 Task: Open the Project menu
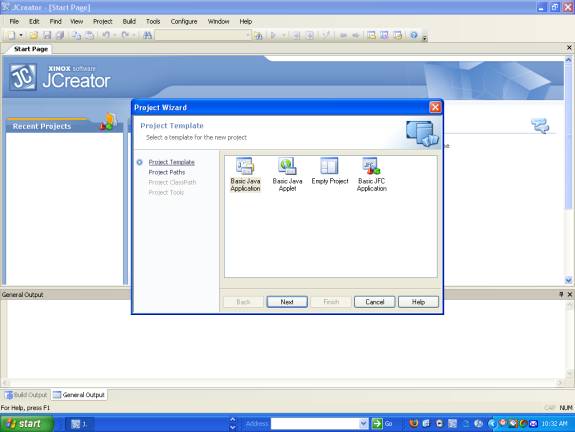coord(102,21)
